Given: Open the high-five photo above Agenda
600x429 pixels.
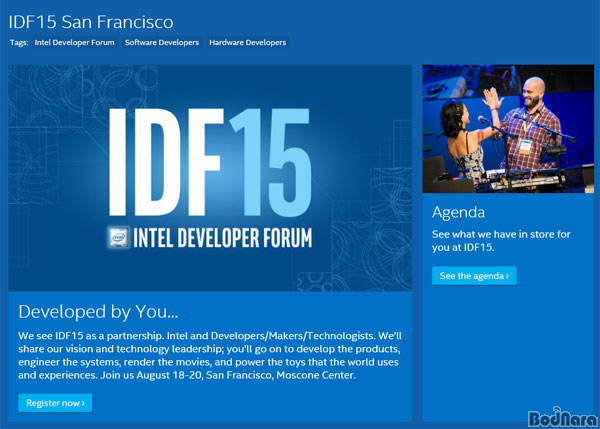Looking at the screenshot, I should 508,129.
